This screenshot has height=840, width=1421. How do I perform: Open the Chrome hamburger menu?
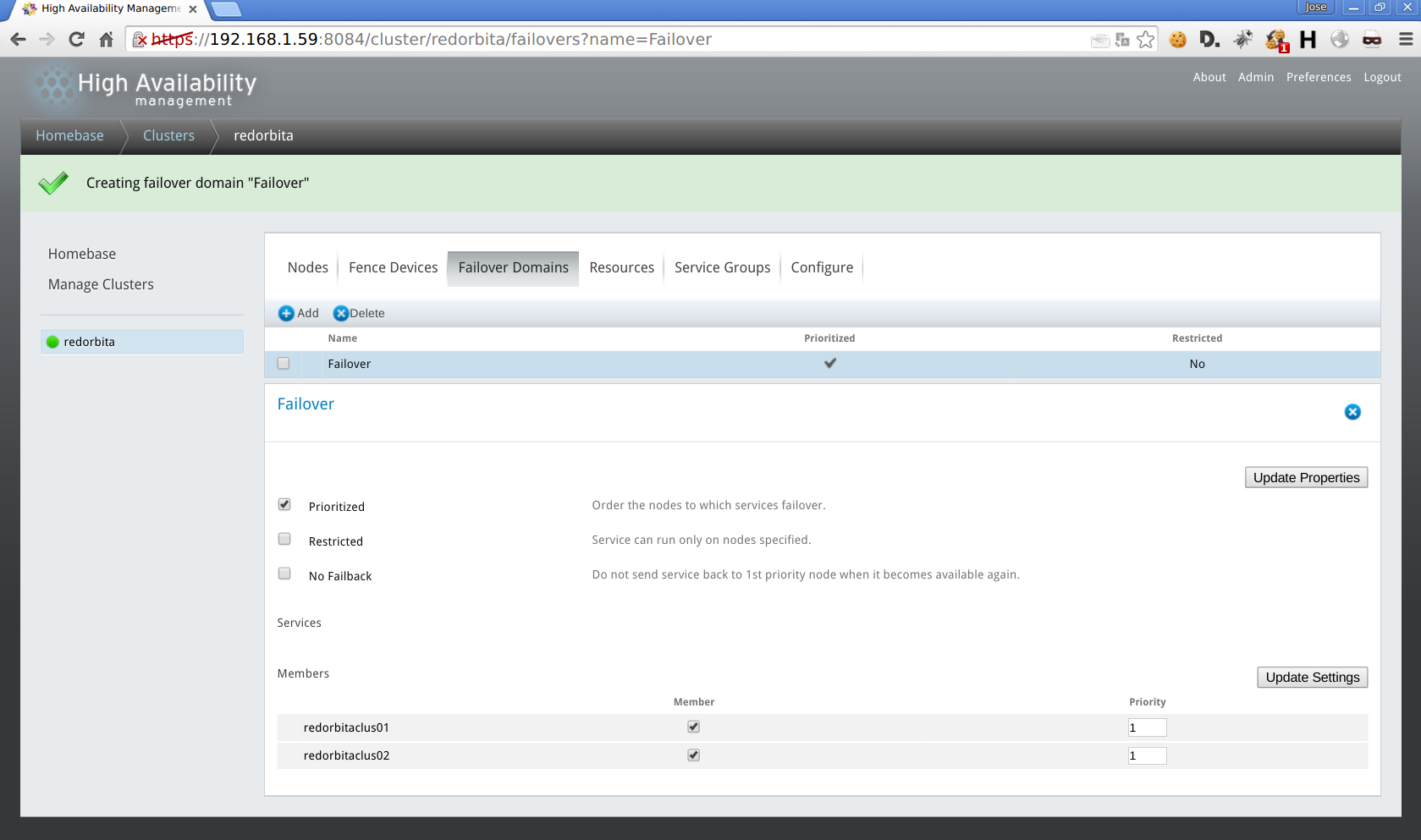pos(1405,40)
